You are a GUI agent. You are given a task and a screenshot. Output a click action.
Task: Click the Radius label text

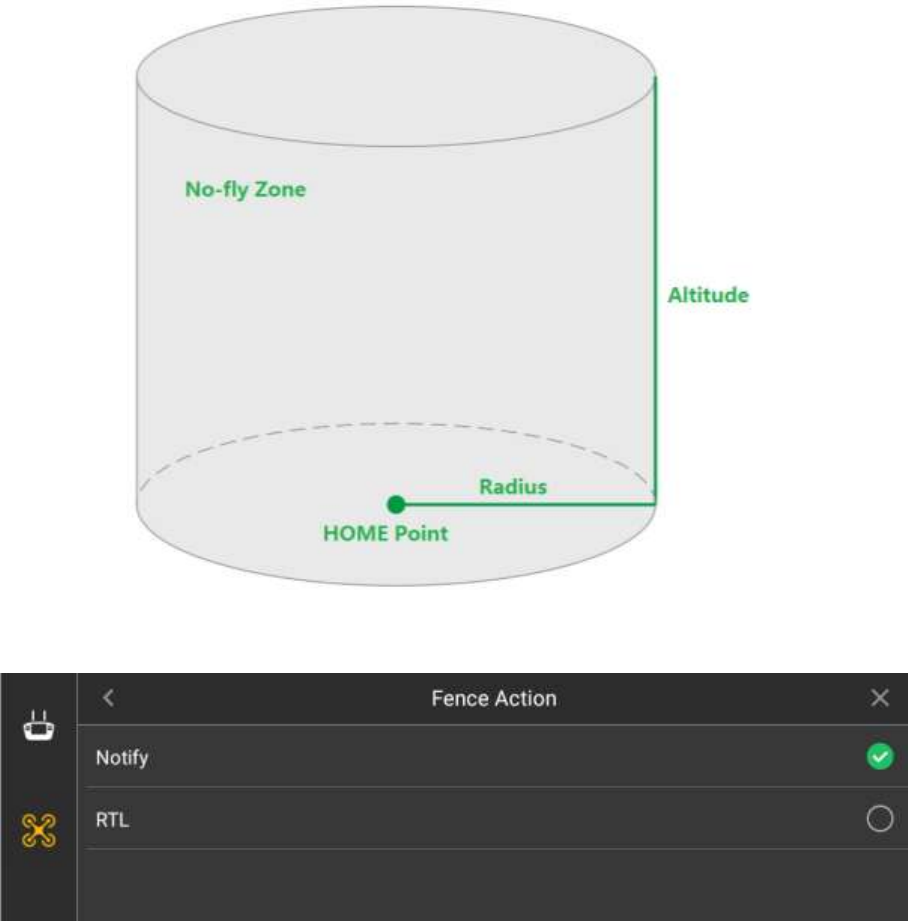[x=513, y=487]
